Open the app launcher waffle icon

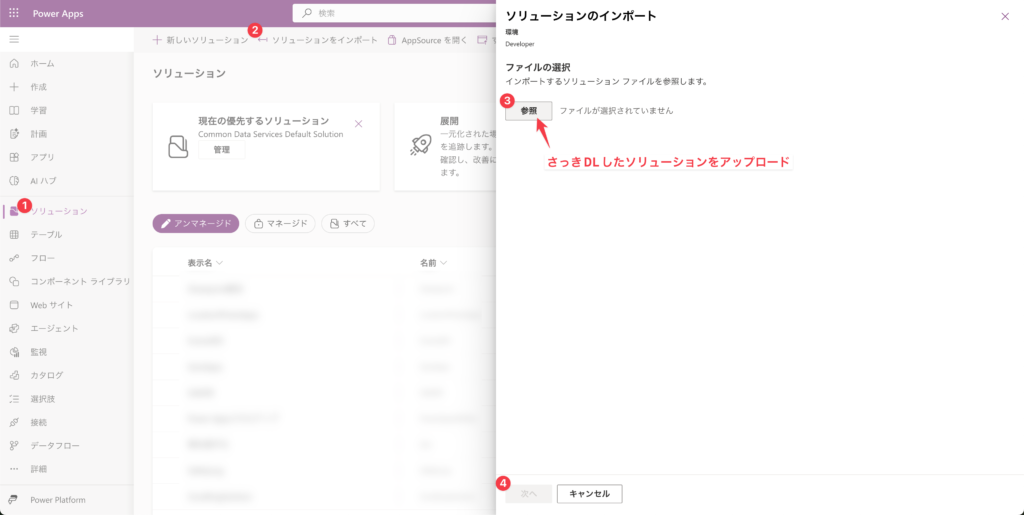pos(14,13)
